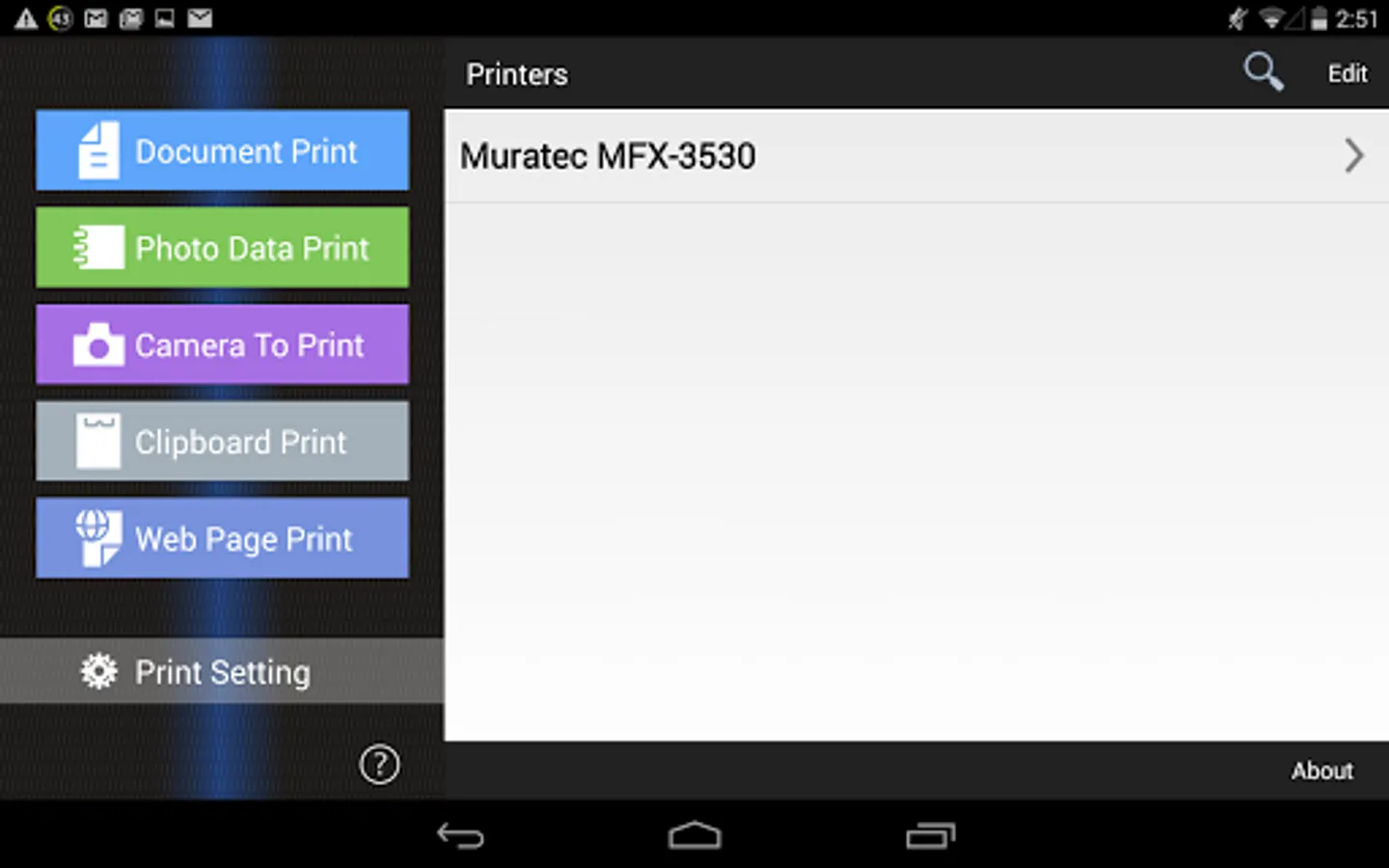Search printers with the magnifier icon
Viewport: 1389px width, 868px height.
(1263, 72)
